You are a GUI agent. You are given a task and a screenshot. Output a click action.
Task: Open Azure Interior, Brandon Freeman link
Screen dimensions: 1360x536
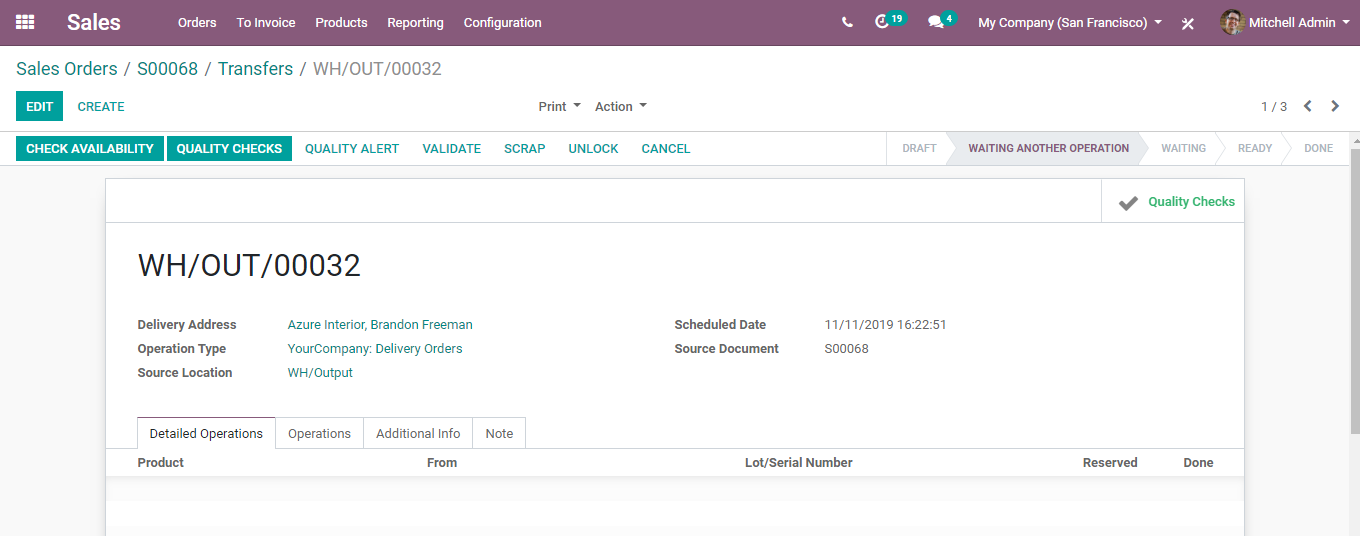(380, 325)
